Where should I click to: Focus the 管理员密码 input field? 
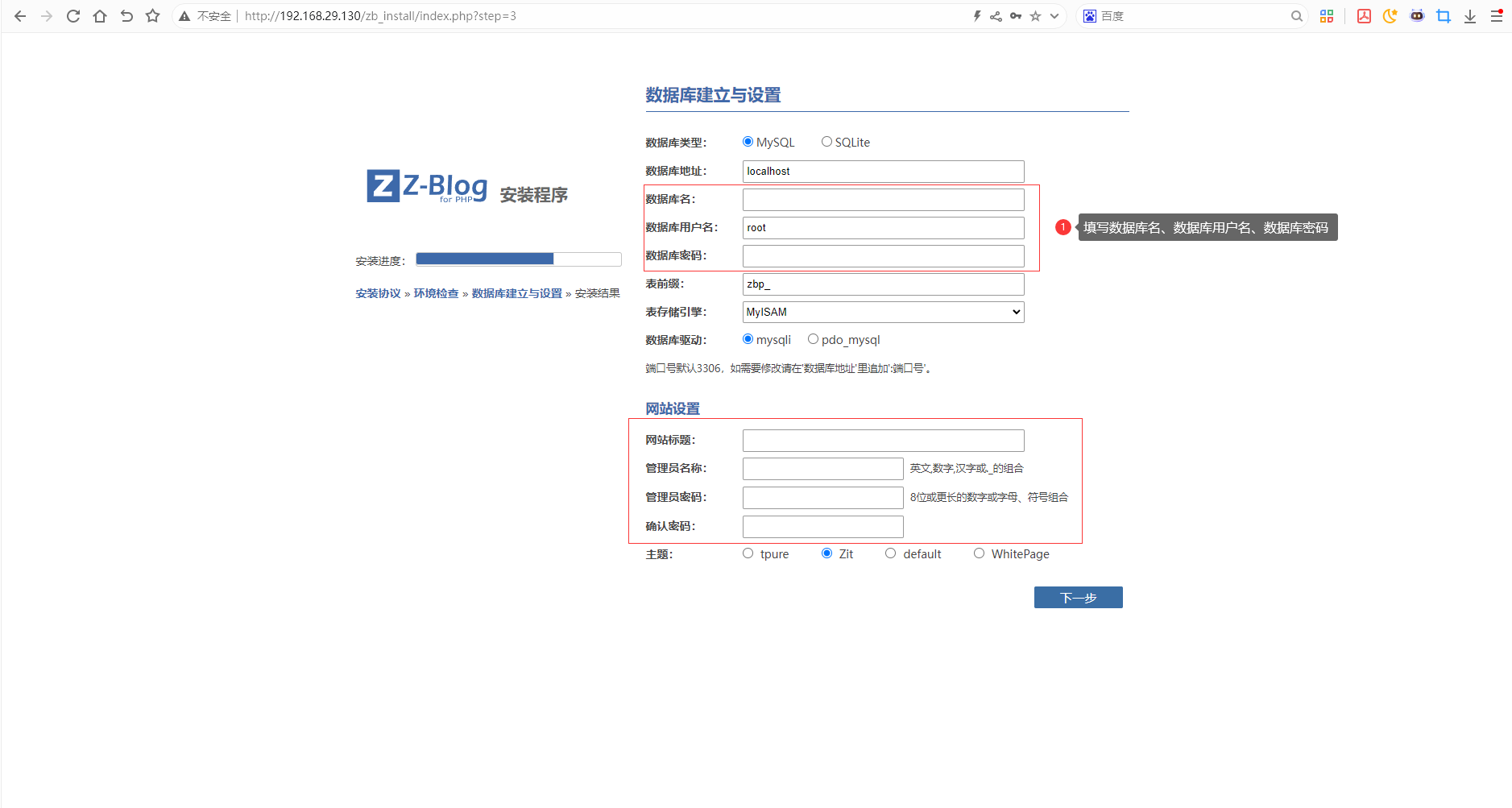point(822,498)
